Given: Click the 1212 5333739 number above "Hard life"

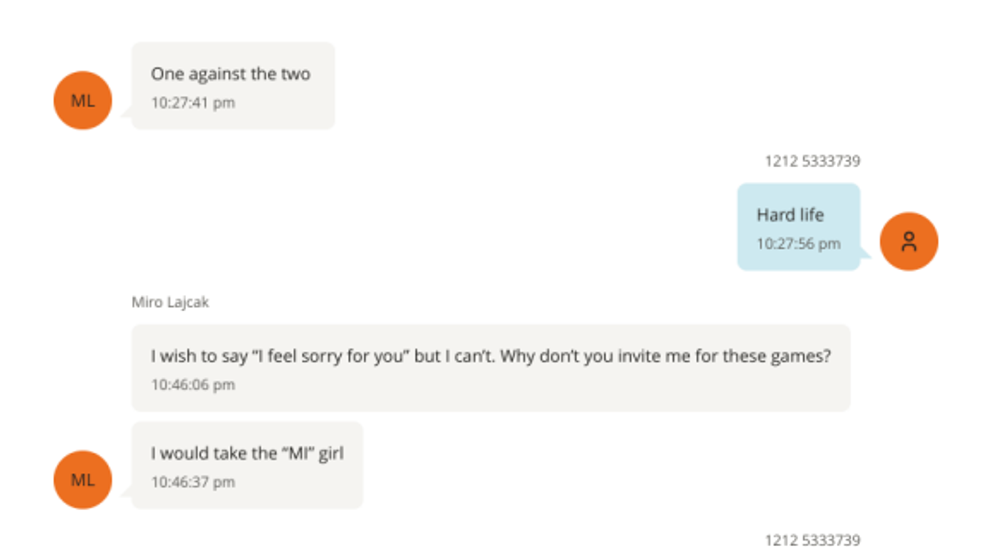Looking at the screenshot, I should (812, 161).
